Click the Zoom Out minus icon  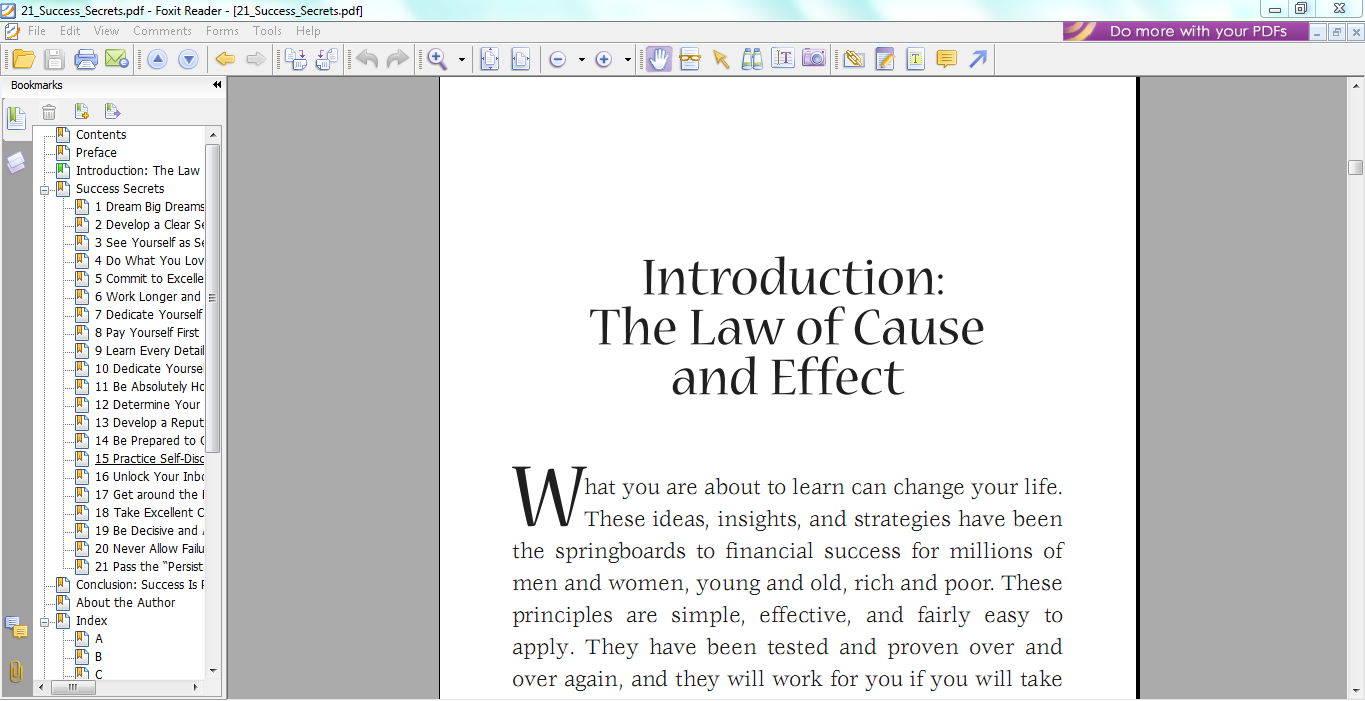558,60
